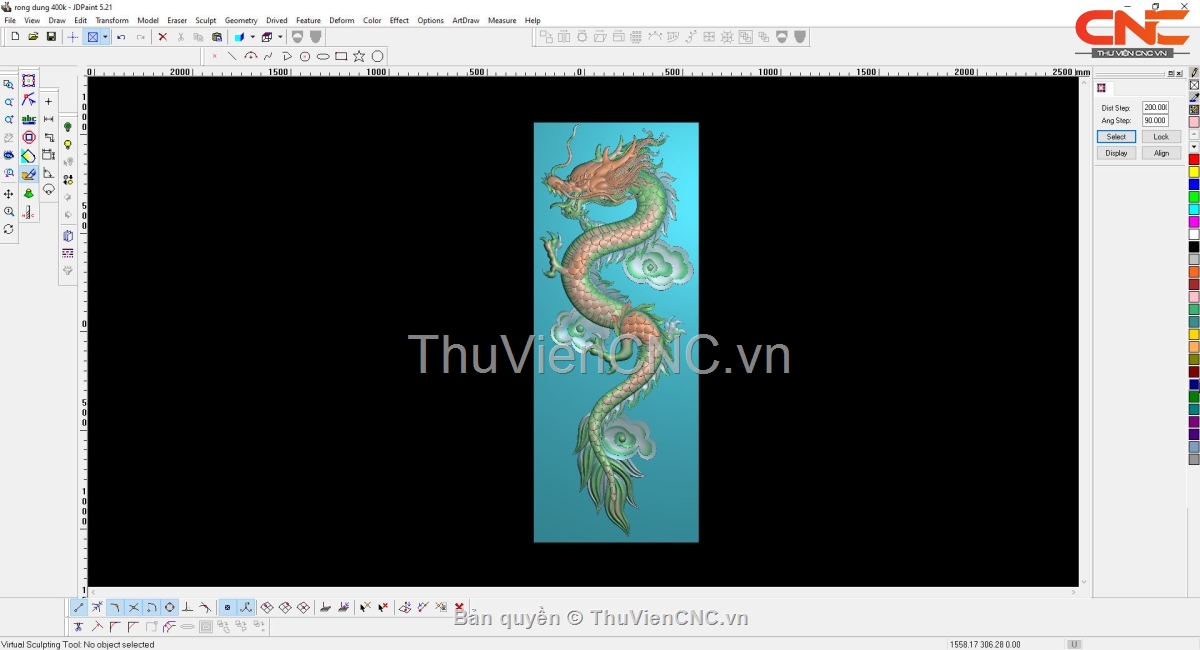Click the green light bulb icon
This screenshot has height=650, width=1200.
(x=68, y=127)
